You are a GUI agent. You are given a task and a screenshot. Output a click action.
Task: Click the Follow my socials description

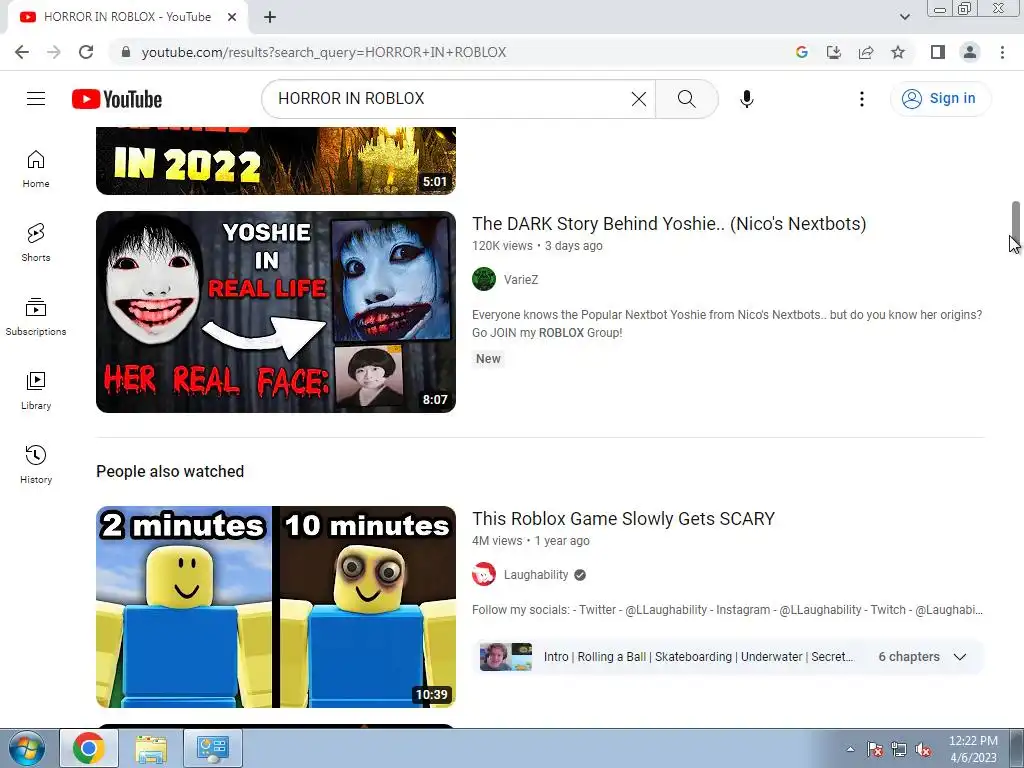[727, 609]
